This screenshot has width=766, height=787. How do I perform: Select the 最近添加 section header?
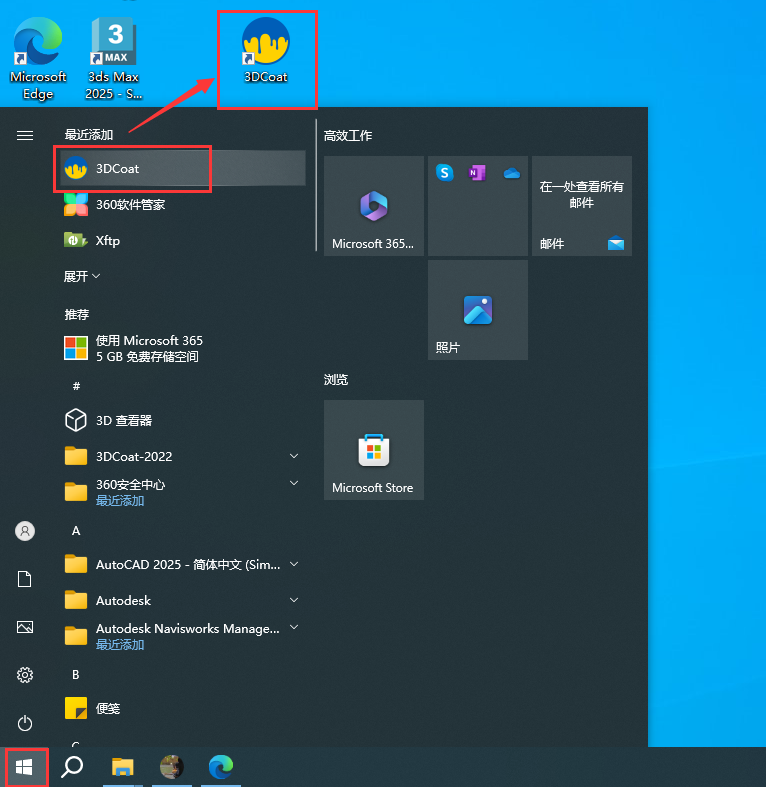click(x=89, y=135)
